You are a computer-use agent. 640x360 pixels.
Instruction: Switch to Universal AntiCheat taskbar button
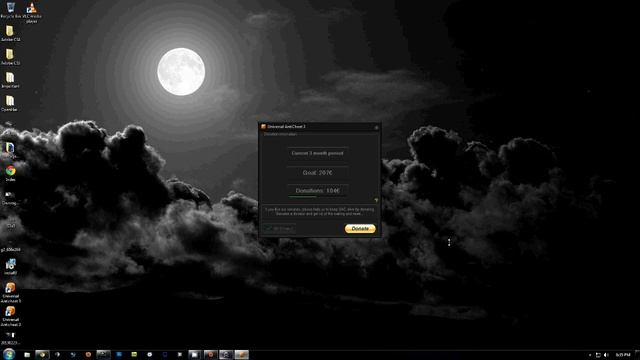coord(241,355)
